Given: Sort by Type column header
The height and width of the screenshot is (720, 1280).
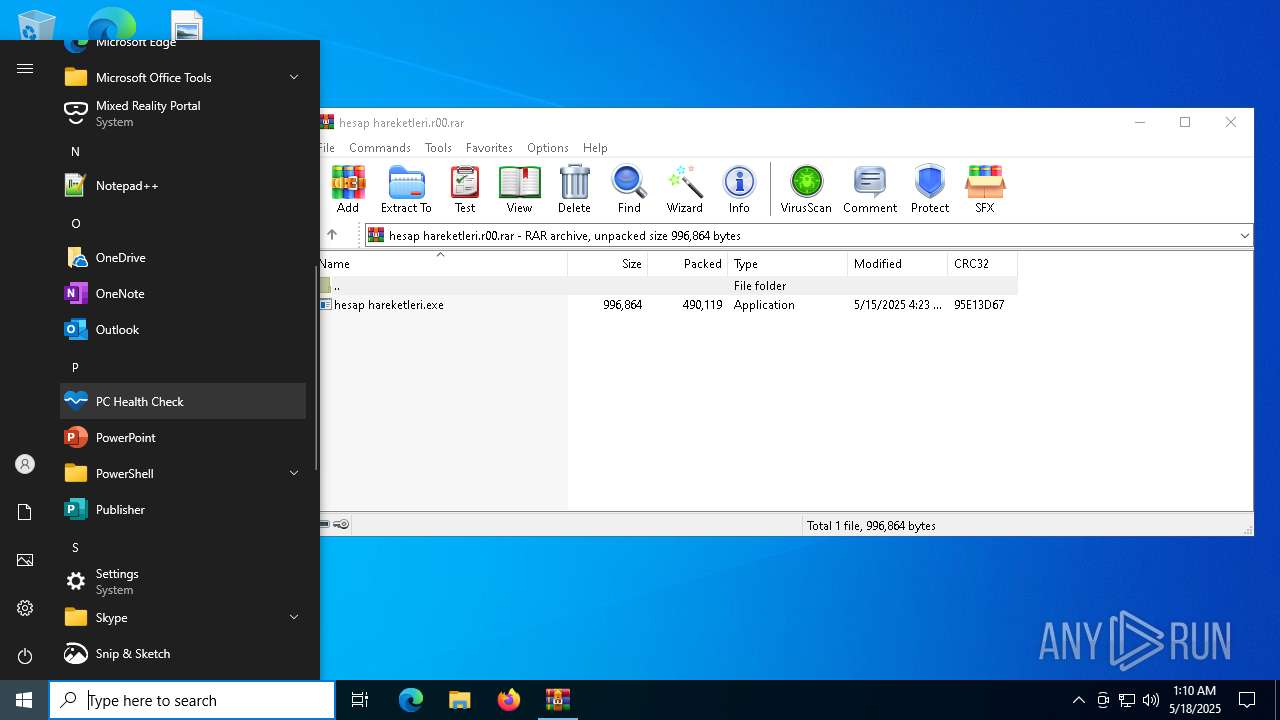Looking at the screenshot, I should click(788, 264).
